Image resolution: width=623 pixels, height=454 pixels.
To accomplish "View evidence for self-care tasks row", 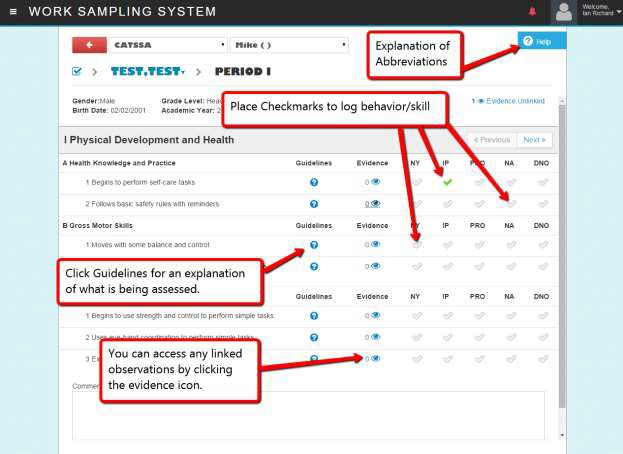I will [x=372, y=182].
